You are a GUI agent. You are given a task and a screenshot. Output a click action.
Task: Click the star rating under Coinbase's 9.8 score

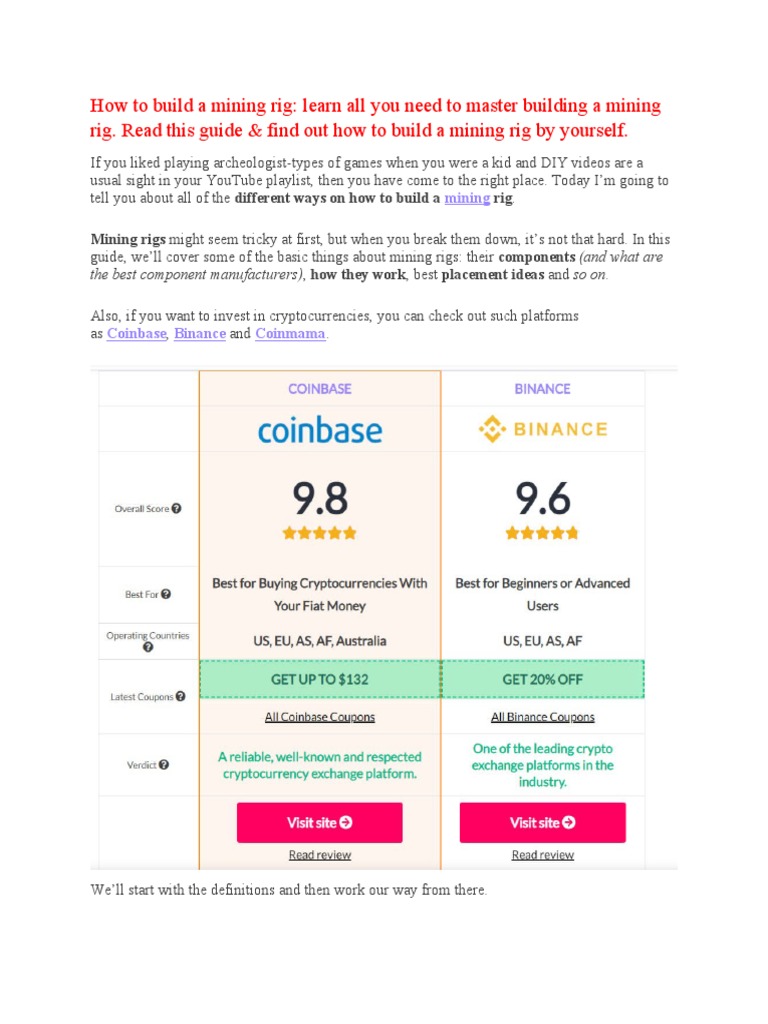320,533
